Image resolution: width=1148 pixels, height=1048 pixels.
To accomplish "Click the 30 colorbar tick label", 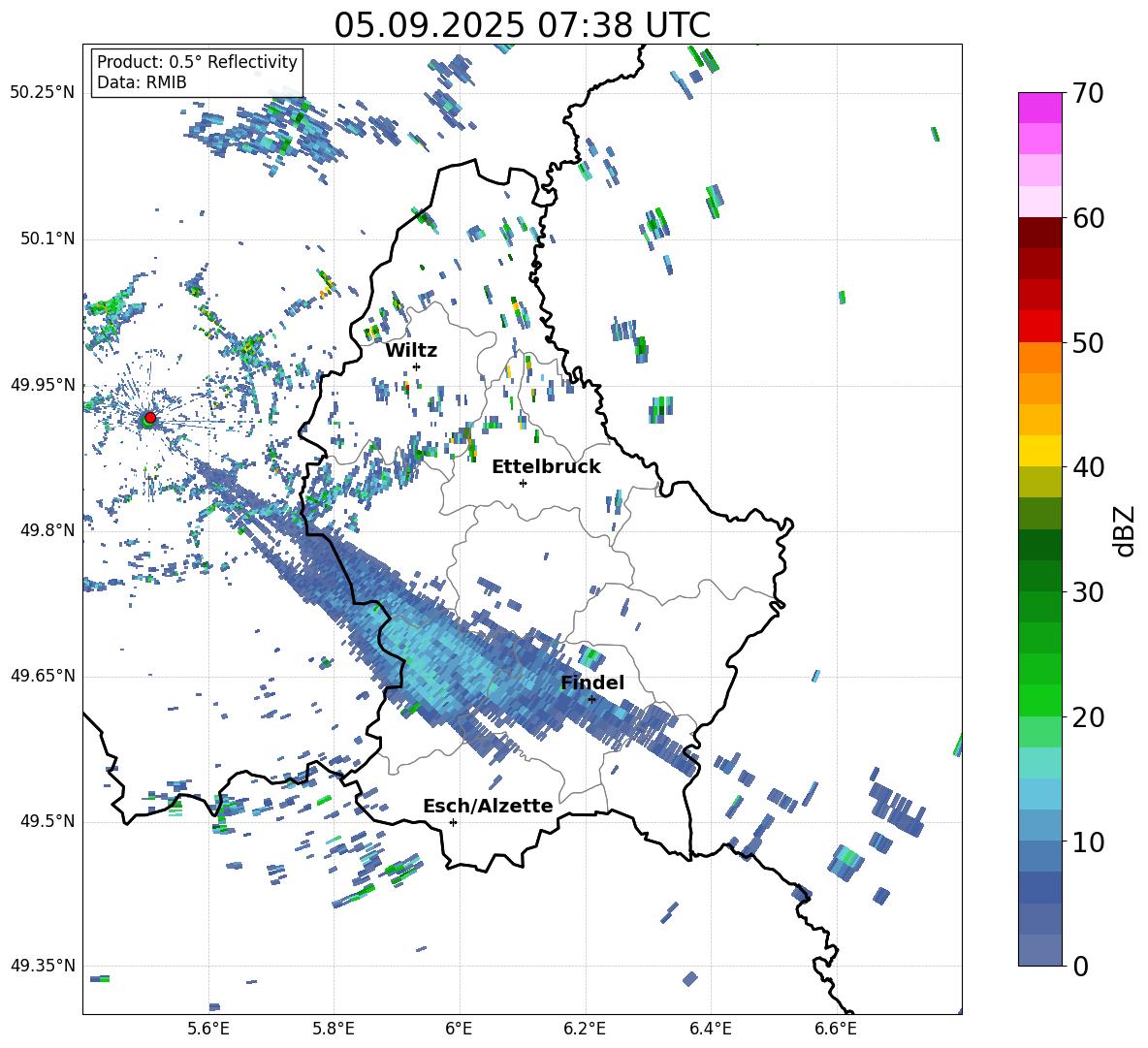I will click(x=1087, y=592).
